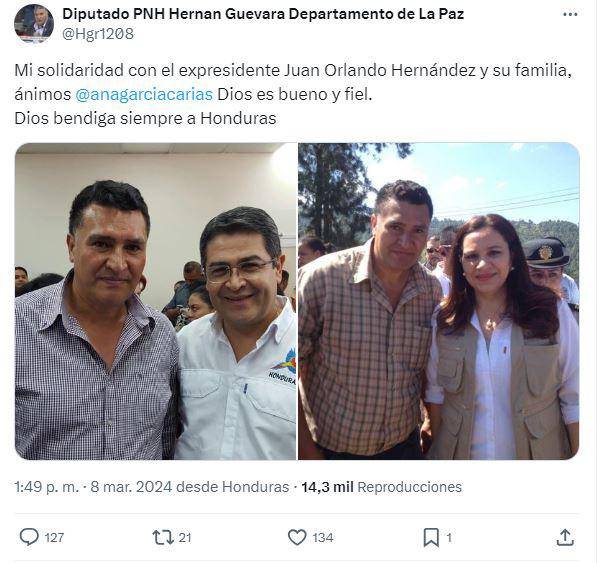Click the 127 replies count
Screen dimensions: 599x563
[x=54, y=538]
